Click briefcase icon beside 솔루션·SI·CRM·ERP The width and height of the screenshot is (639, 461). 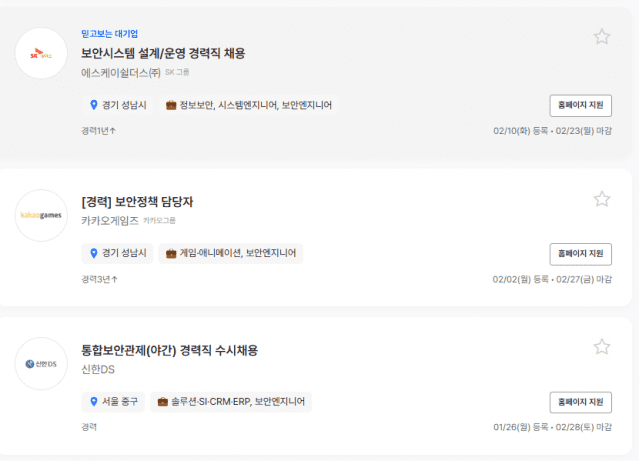point(163,402)
